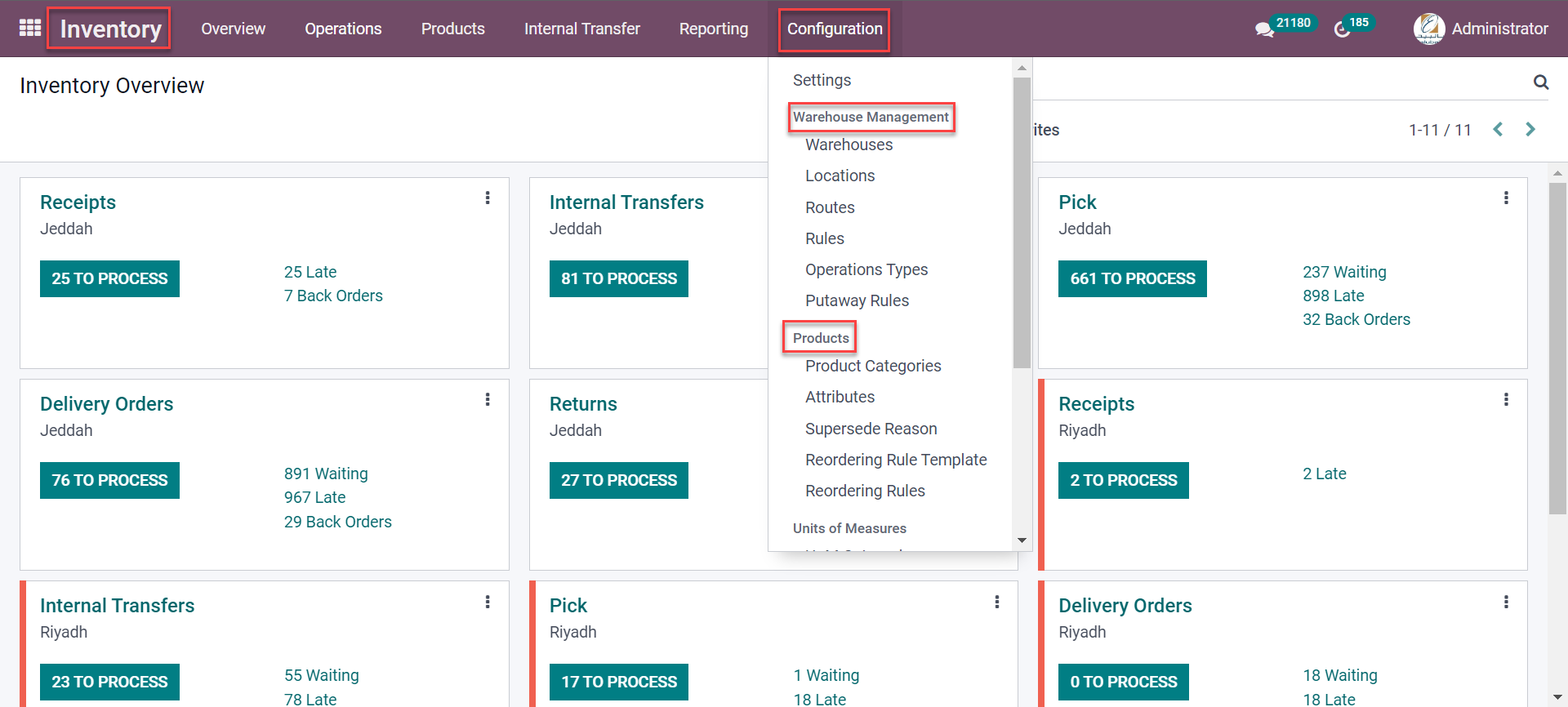Open the 2 Late link

pyautogui.click(x=1325, y=474)
